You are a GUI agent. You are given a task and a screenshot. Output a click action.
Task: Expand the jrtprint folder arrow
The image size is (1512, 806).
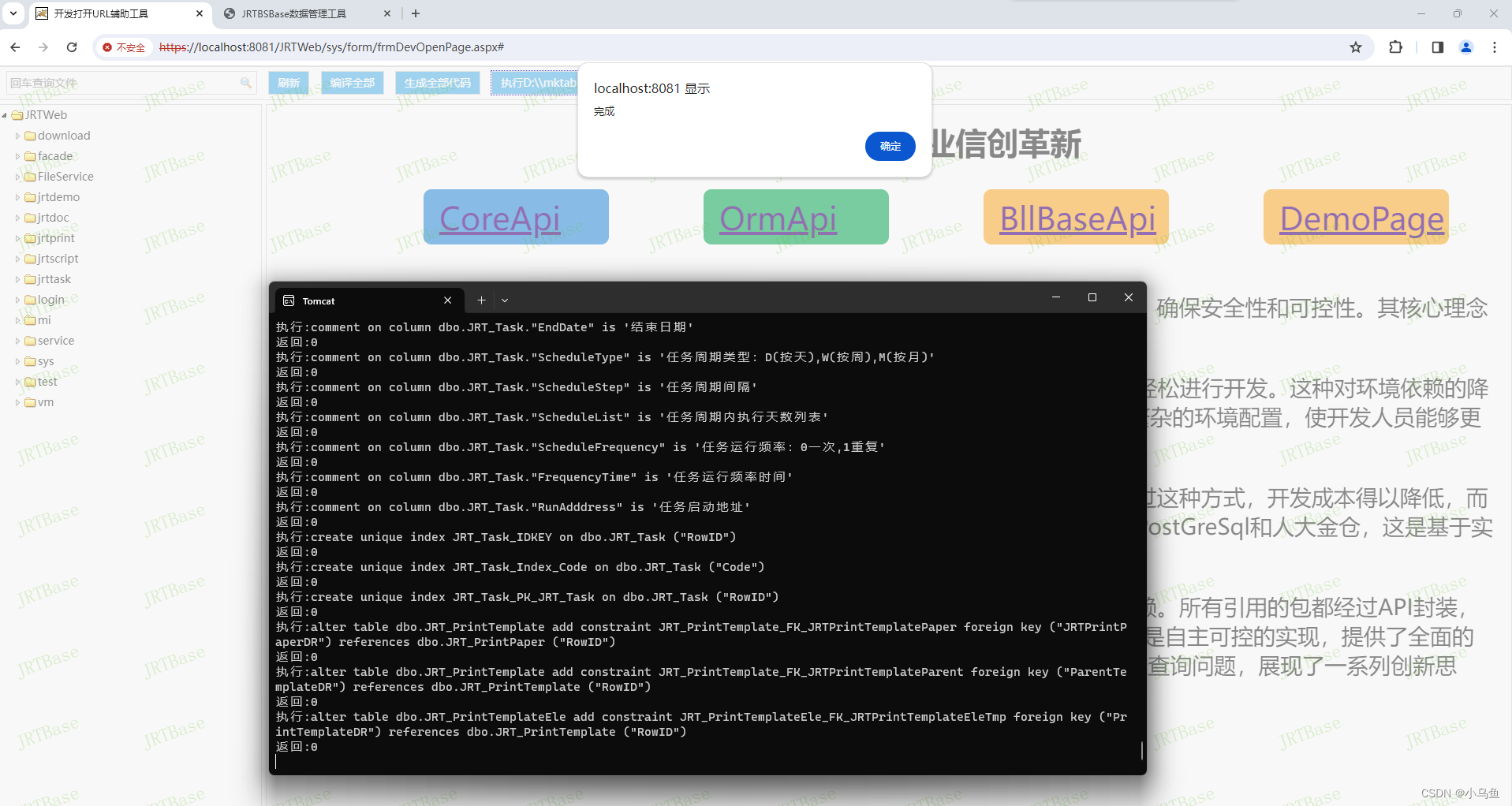18,238
